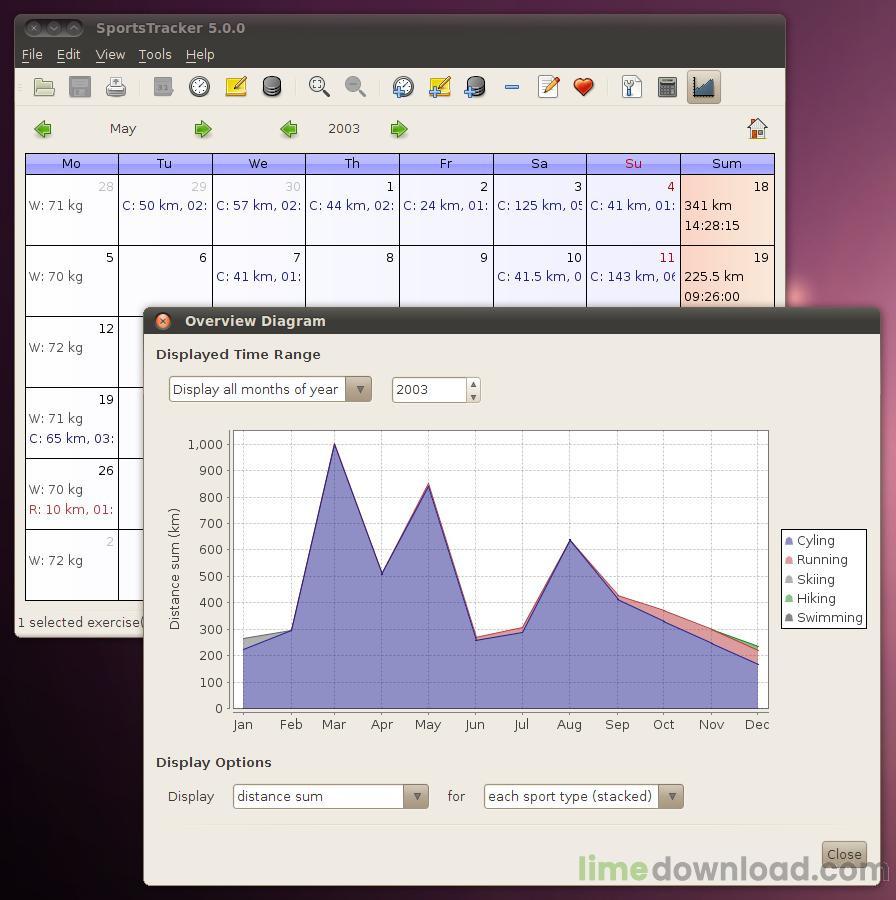
Task: Open the calculator icon in toolbar
Action: click(x=667, y=87)
